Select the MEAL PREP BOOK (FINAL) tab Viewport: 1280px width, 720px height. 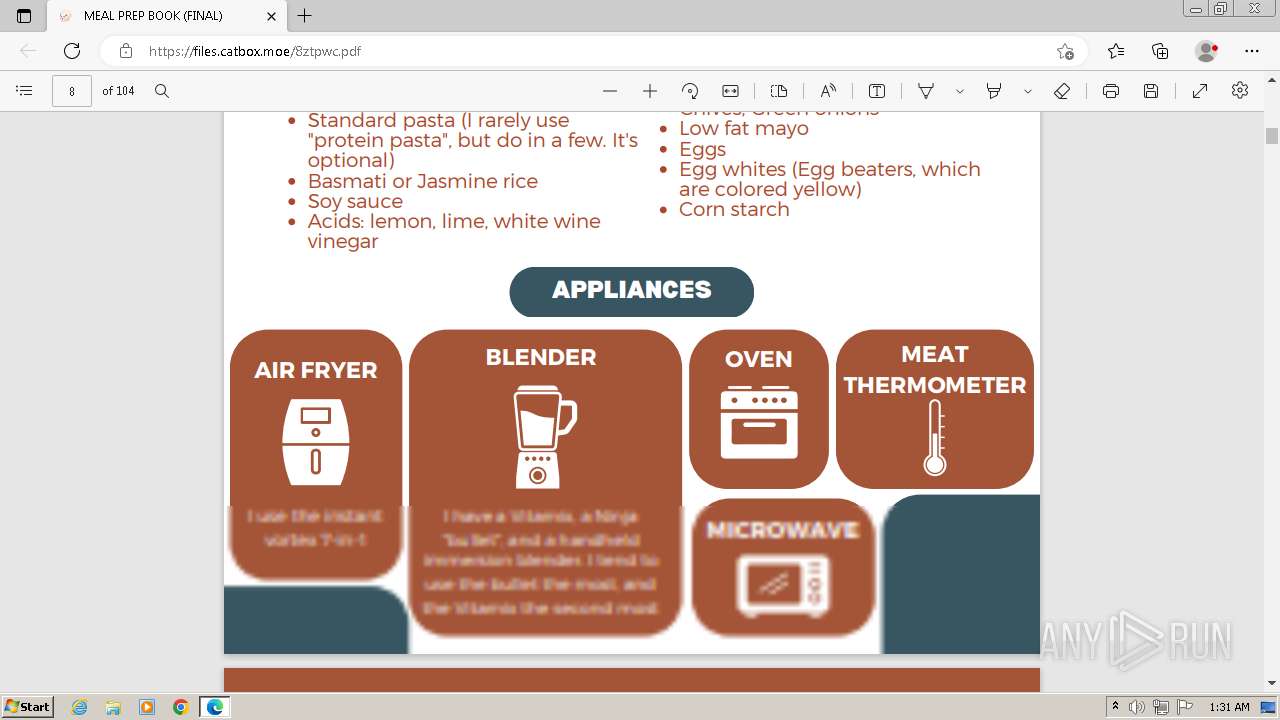click(x=166, y=16)
